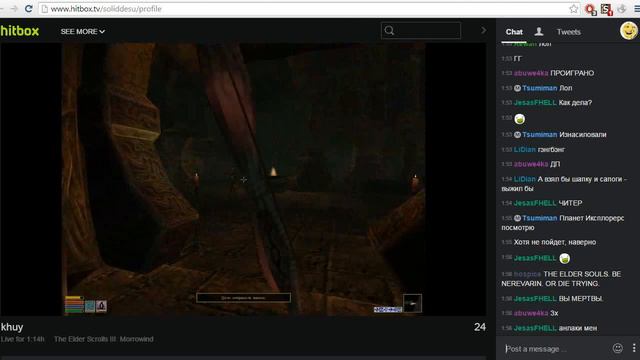Screen dimensions: 640x360
Task: Click username JesasFHELL next to ВЫ МЕРТВЫ
Action: pos(535,299)
